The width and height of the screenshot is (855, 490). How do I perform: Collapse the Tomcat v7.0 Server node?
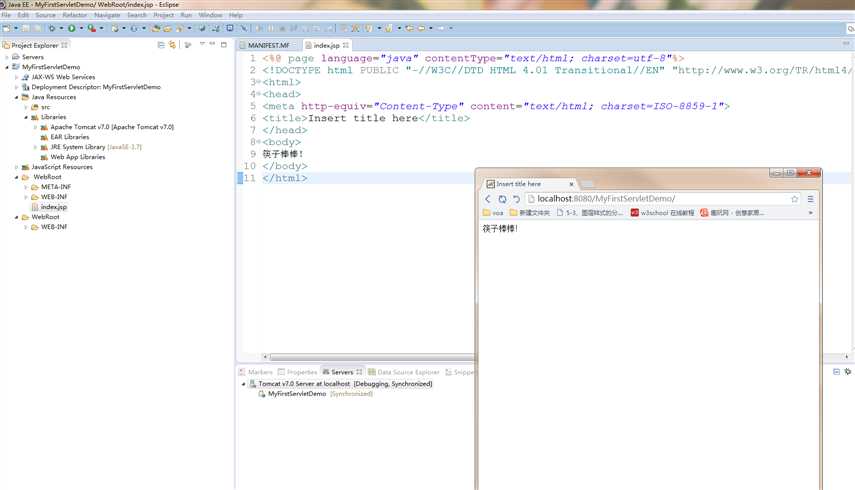(244, 384)
